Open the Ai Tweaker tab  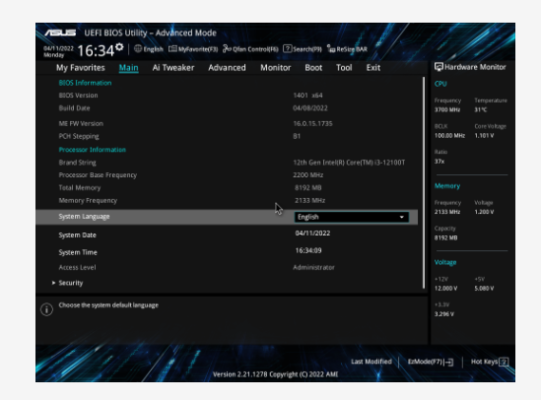pos(173,68)
